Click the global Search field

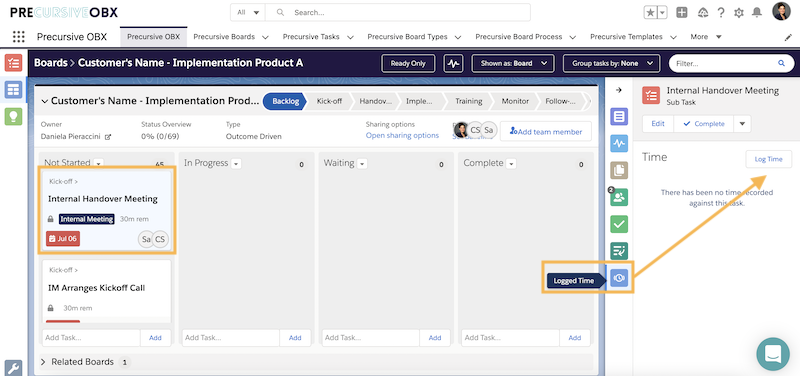397,12
